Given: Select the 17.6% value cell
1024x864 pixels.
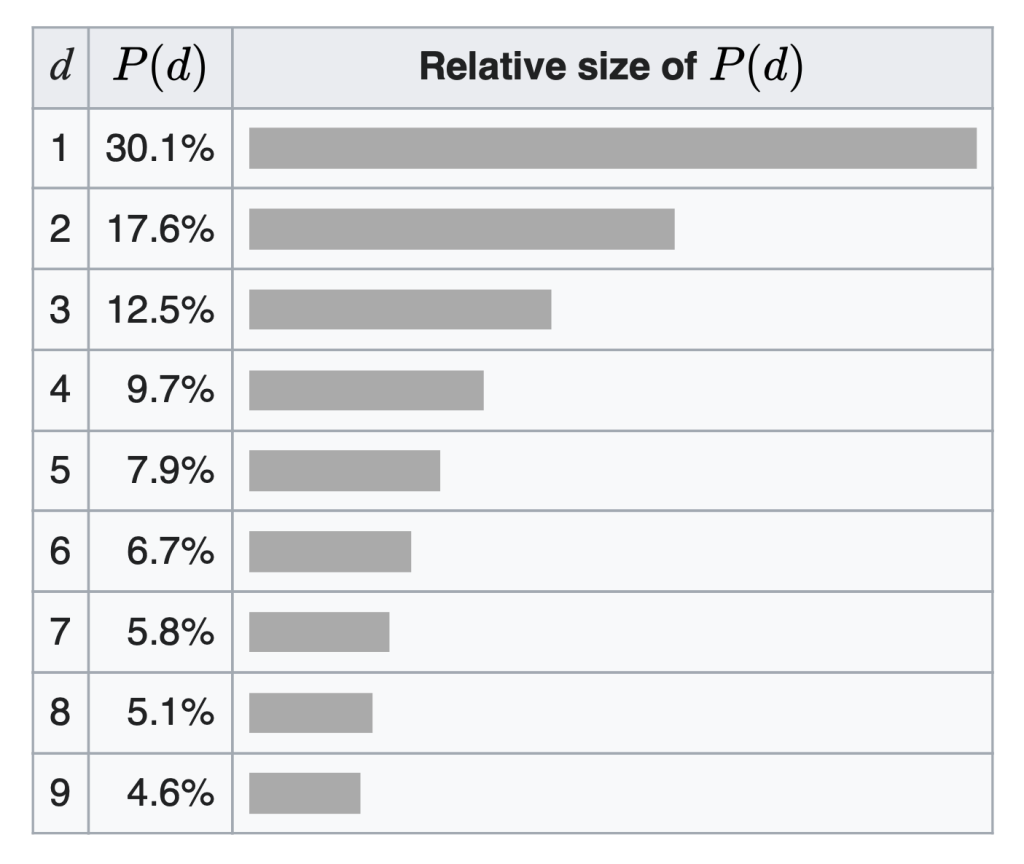Looking at the screenshot, I should tap(160, 229).
